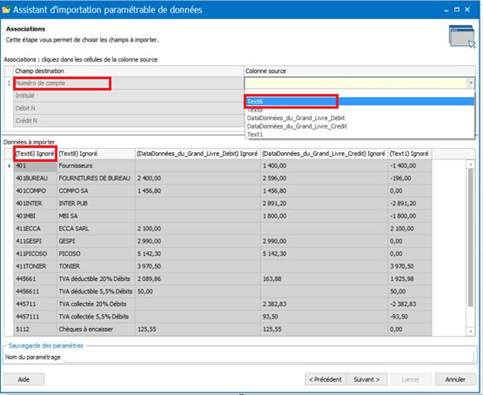Select the 445661 account cell
The width and height of the screenshot is (483, 395).
click(35, 279)
